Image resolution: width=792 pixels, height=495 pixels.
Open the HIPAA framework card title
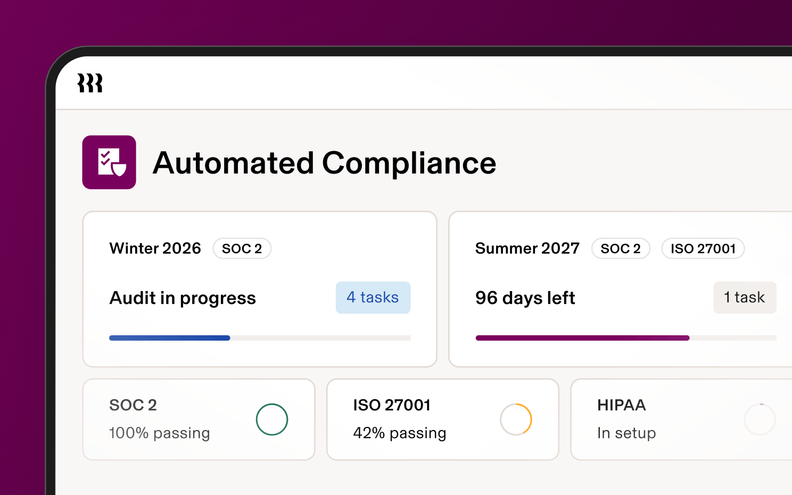tap(621, 405)
